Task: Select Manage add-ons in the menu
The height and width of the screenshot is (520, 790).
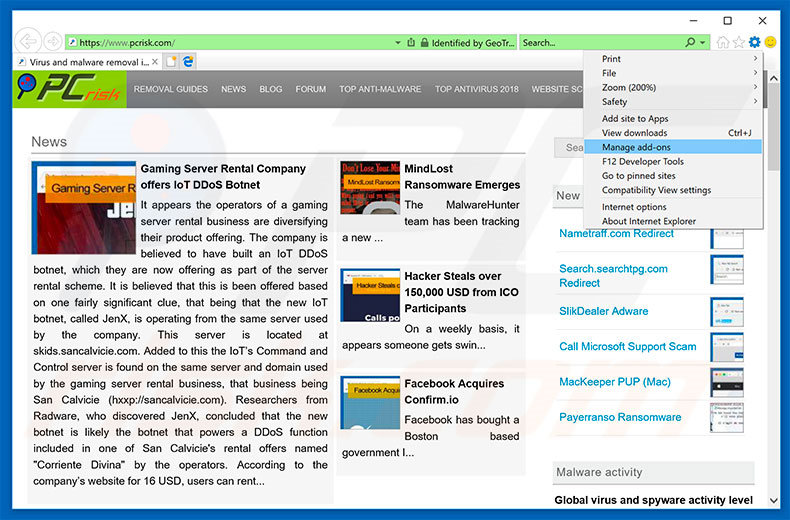Action: [673, 147]
